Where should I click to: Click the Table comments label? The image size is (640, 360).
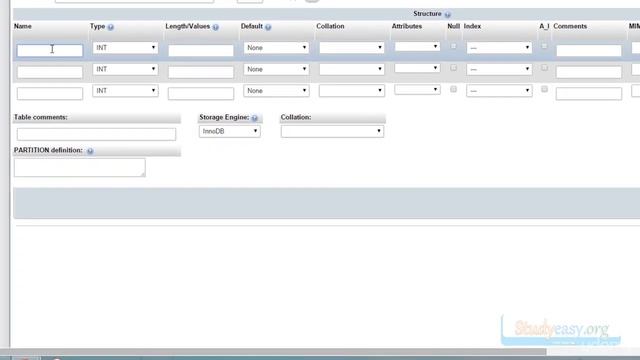coord(41,117)
